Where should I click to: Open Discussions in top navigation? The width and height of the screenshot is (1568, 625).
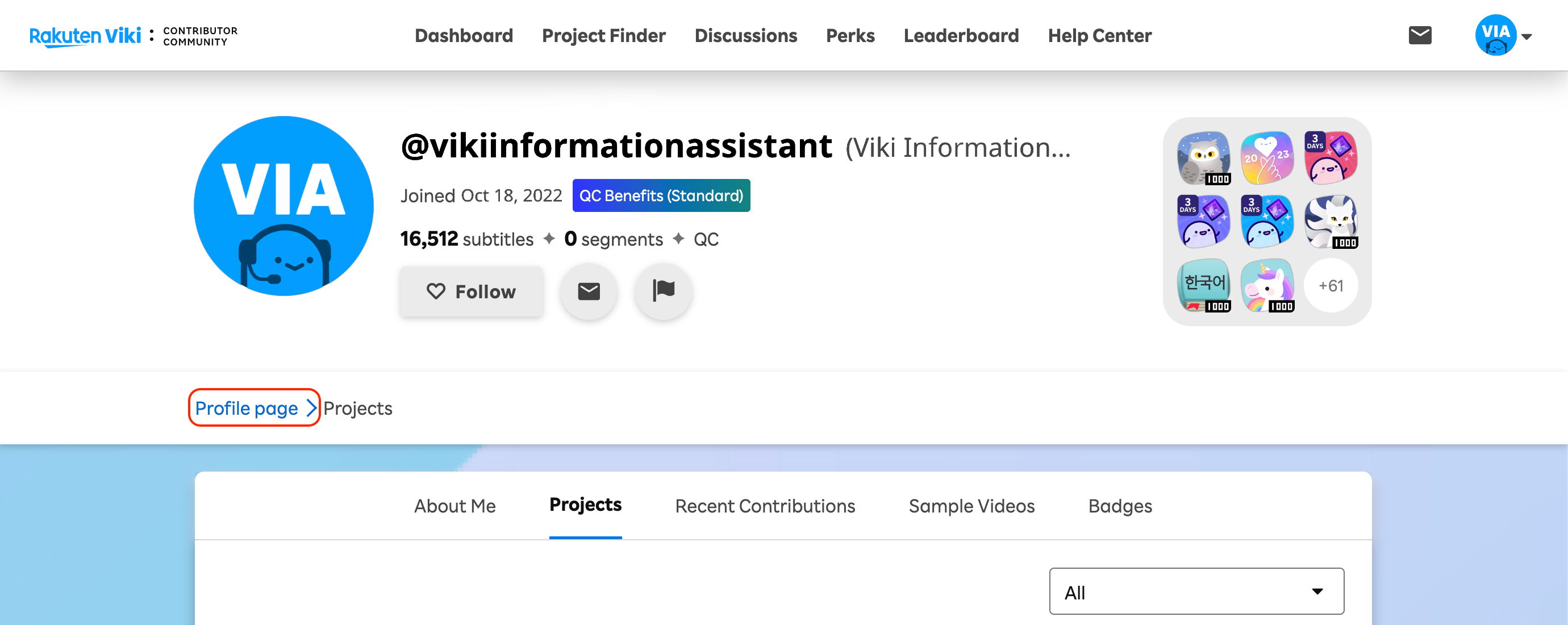pos(745,36)
